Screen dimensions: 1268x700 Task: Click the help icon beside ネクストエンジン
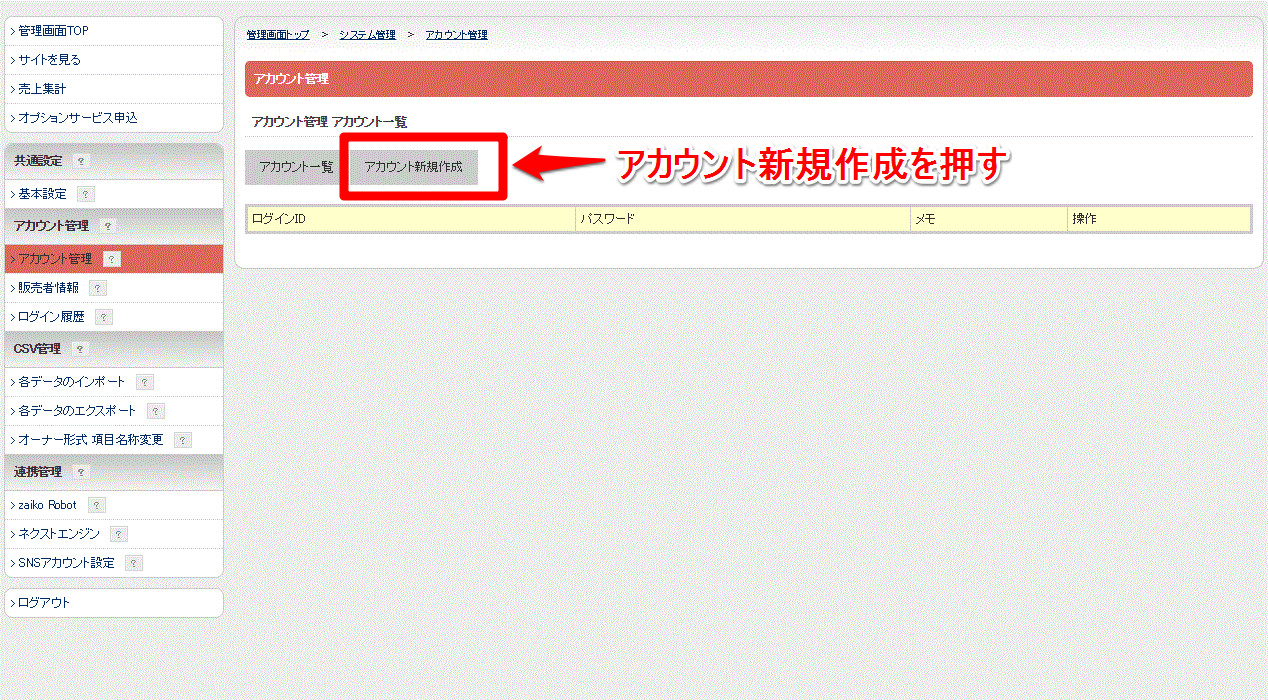coord(119,534)
